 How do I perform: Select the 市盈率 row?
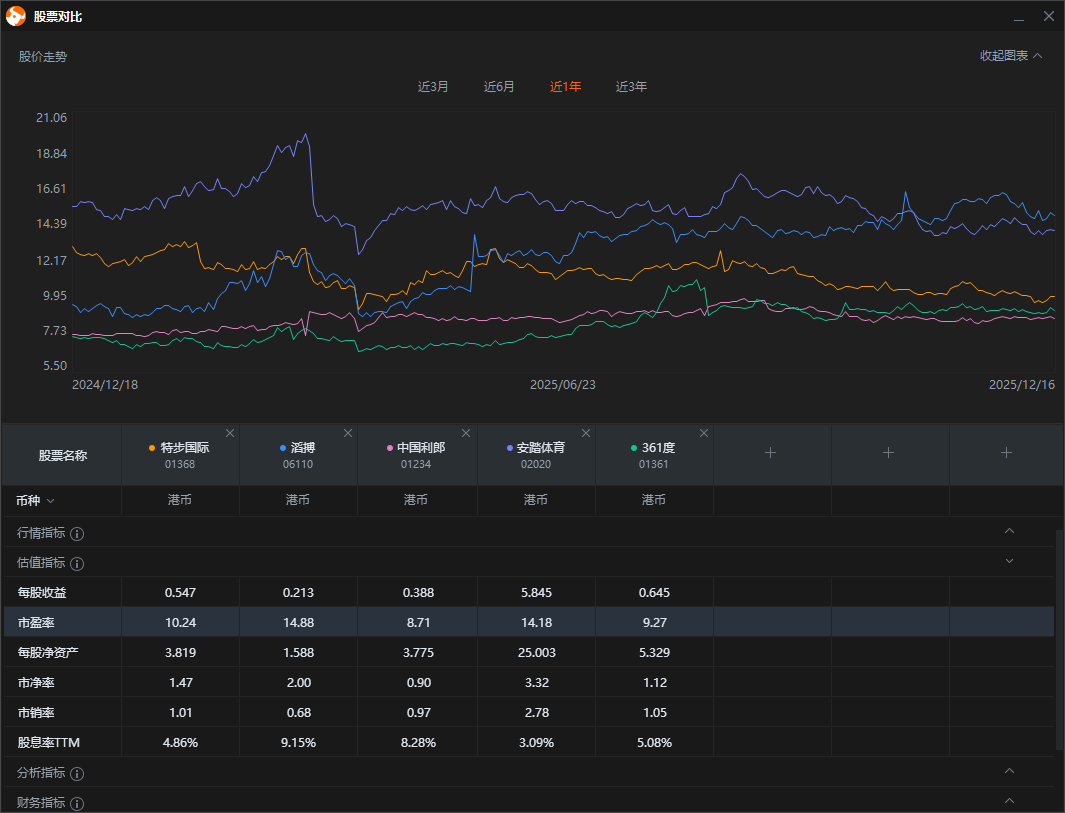[x=40, y=622]
